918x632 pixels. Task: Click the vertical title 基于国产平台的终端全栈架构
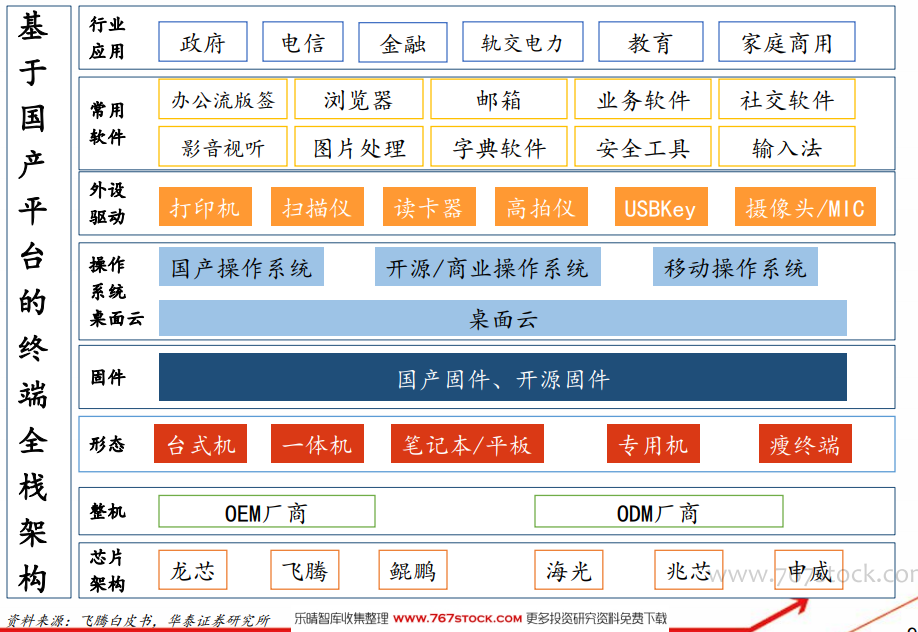coord(33,302)
